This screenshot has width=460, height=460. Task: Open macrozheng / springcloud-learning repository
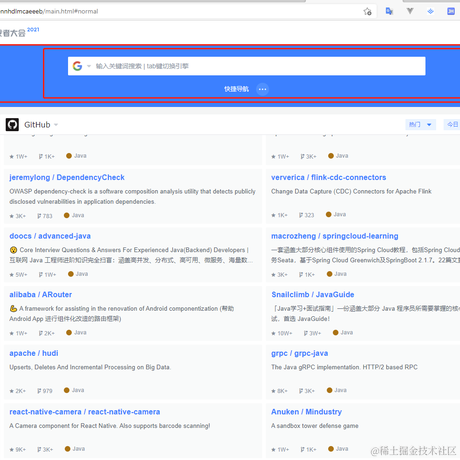[335, 236]
